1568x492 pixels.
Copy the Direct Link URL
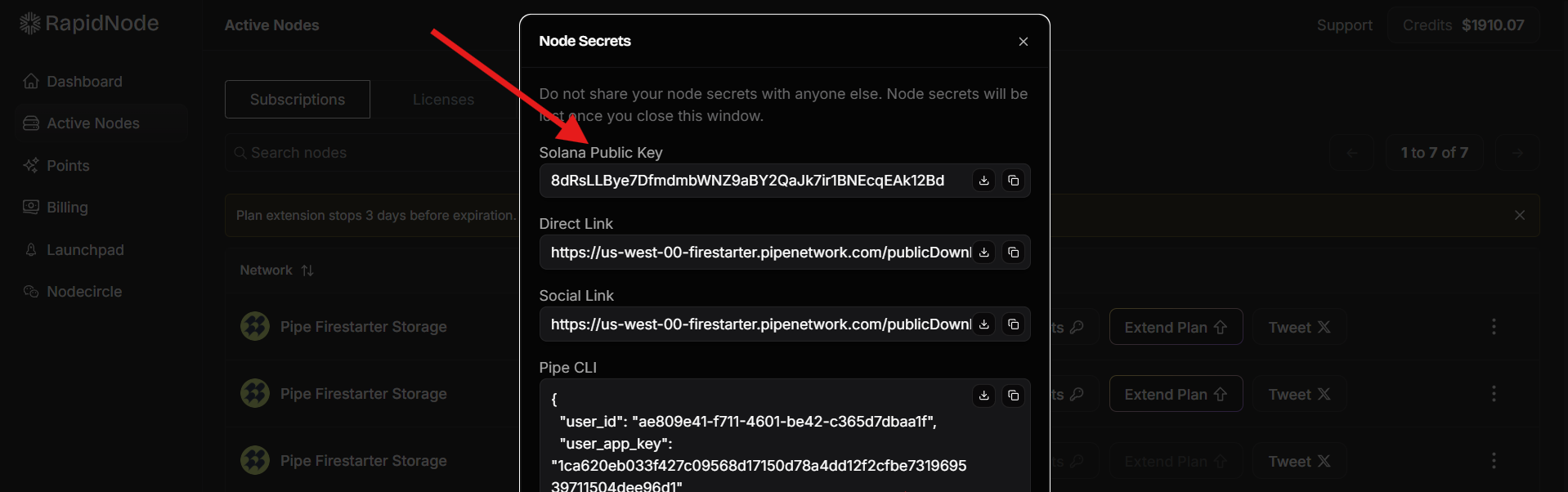coord(1013,253)
